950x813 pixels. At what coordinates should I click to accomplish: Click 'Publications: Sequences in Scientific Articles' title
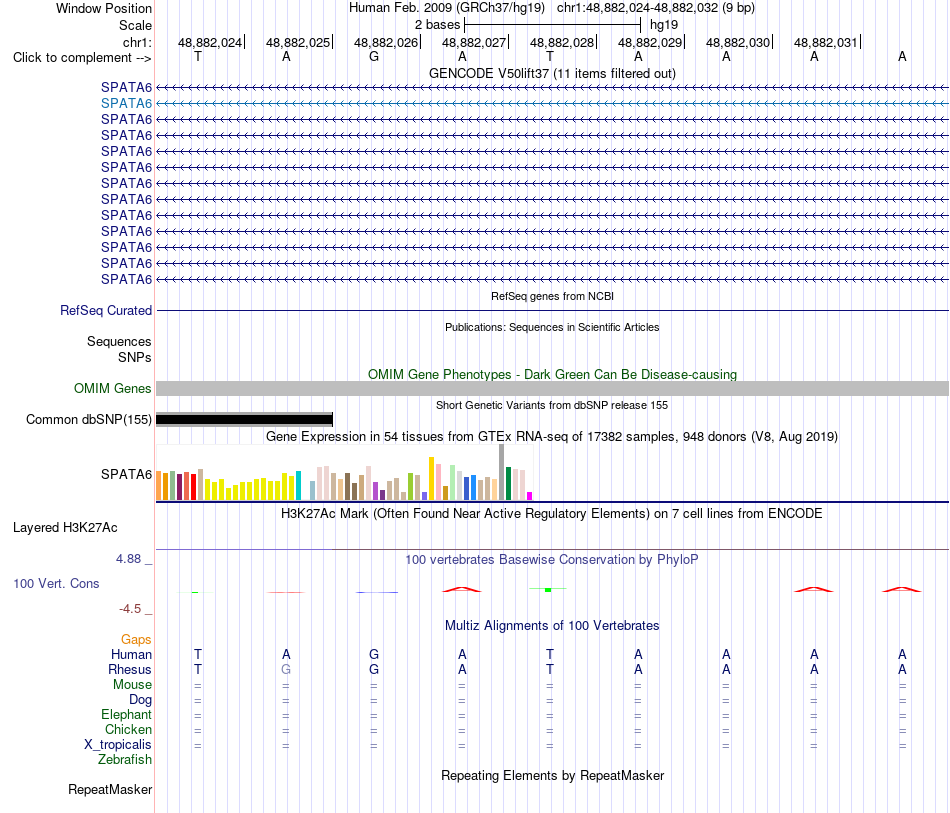click(x=552, y=327)
